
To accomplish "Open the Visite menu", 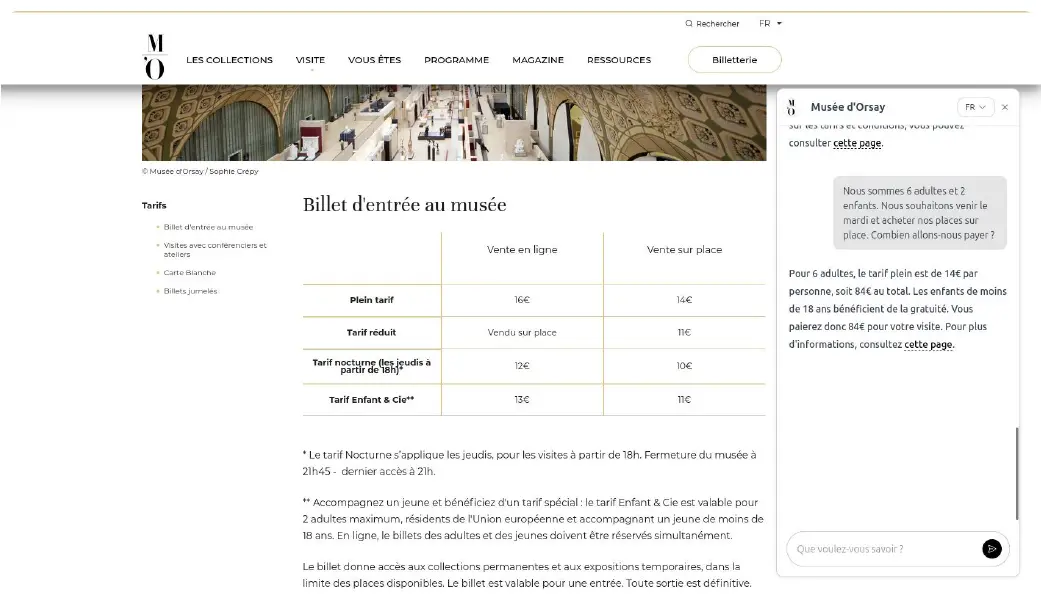I will pos(310,60).
